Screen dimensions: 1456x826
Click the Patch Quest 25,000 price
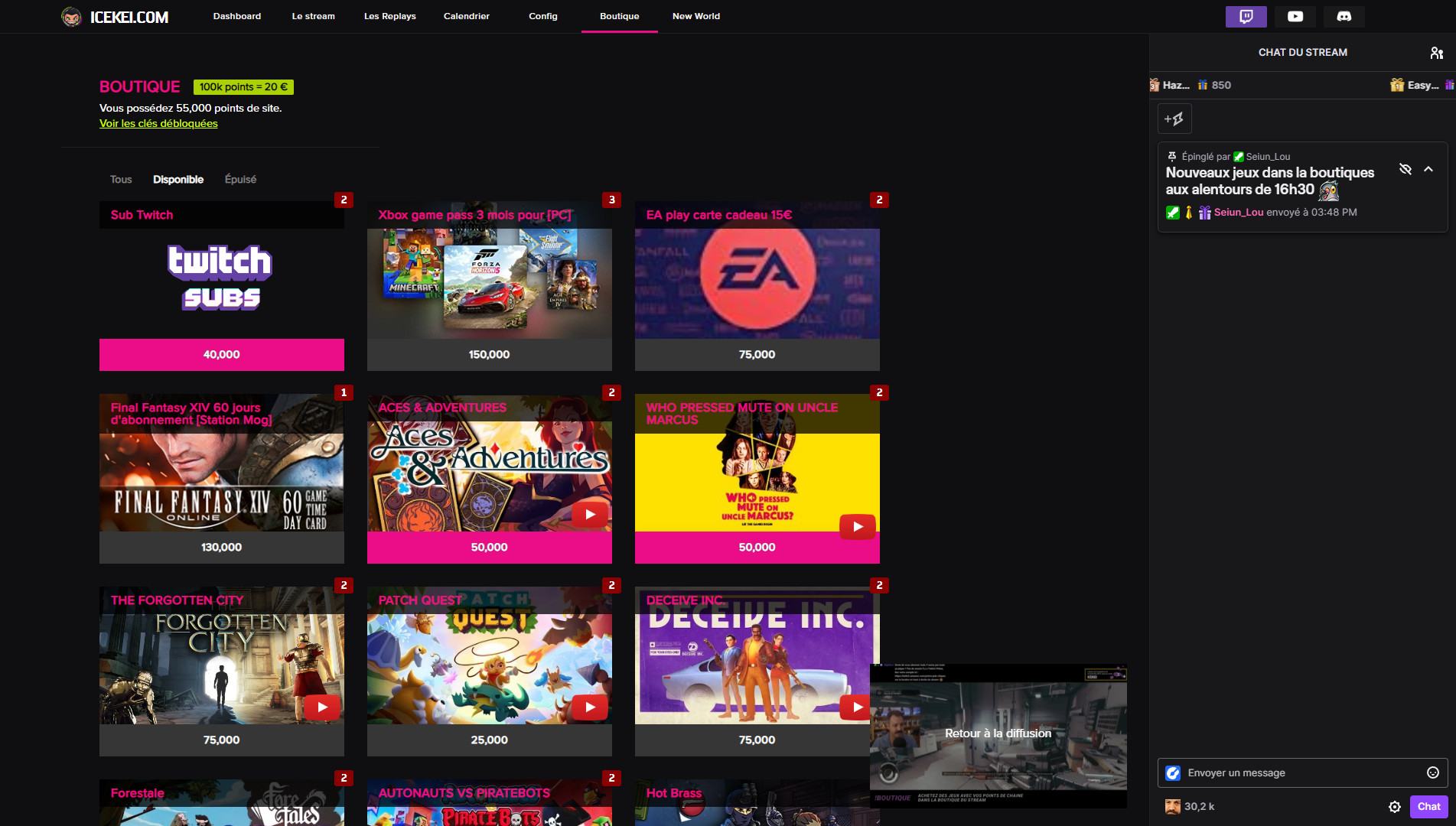coord(490,740)
